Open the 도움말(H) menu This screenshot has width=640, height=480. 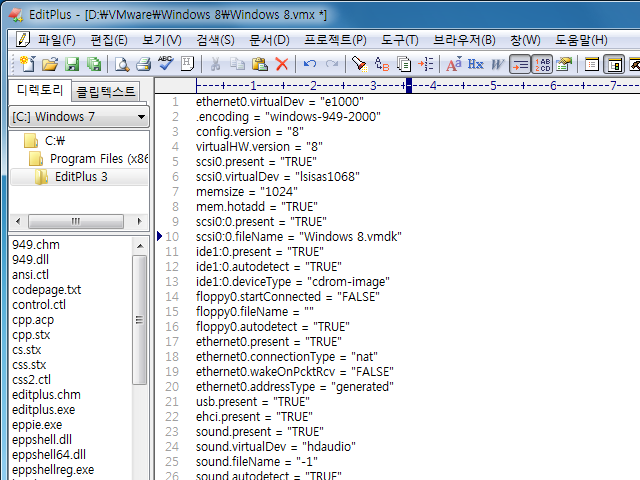click(x=581, y=40)
